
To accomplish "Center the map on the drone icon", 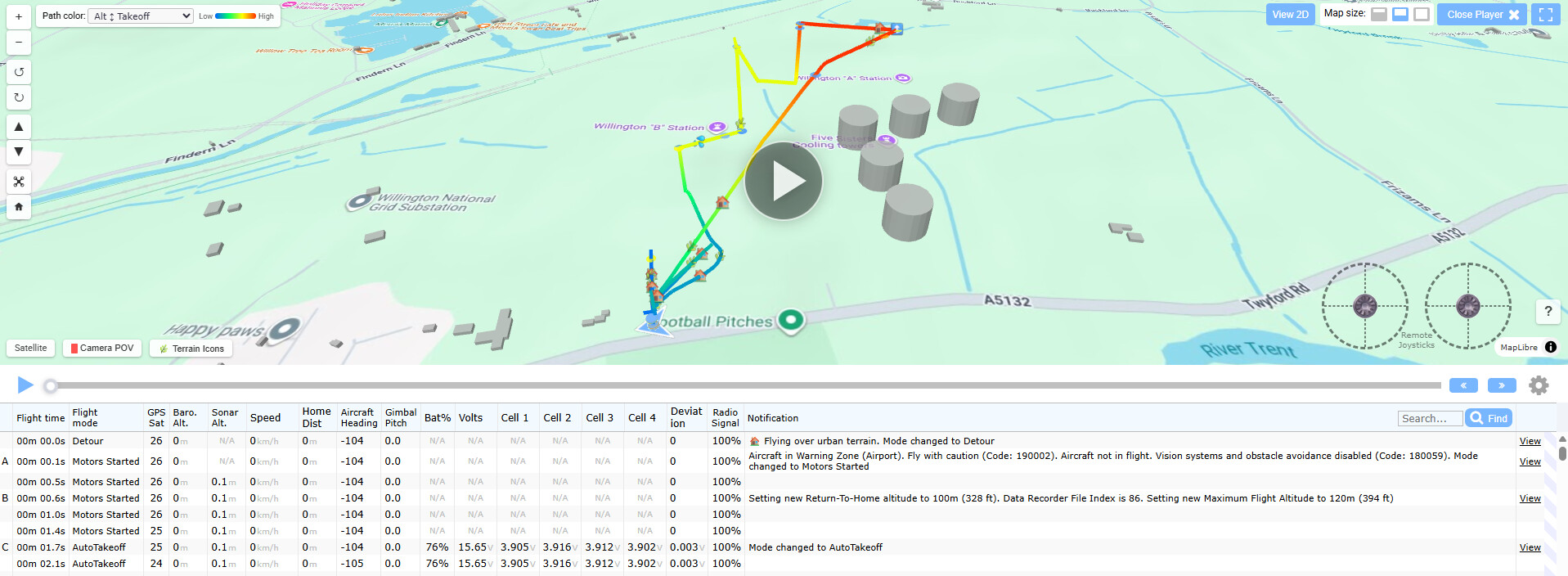I will click(x=19, y=182).
